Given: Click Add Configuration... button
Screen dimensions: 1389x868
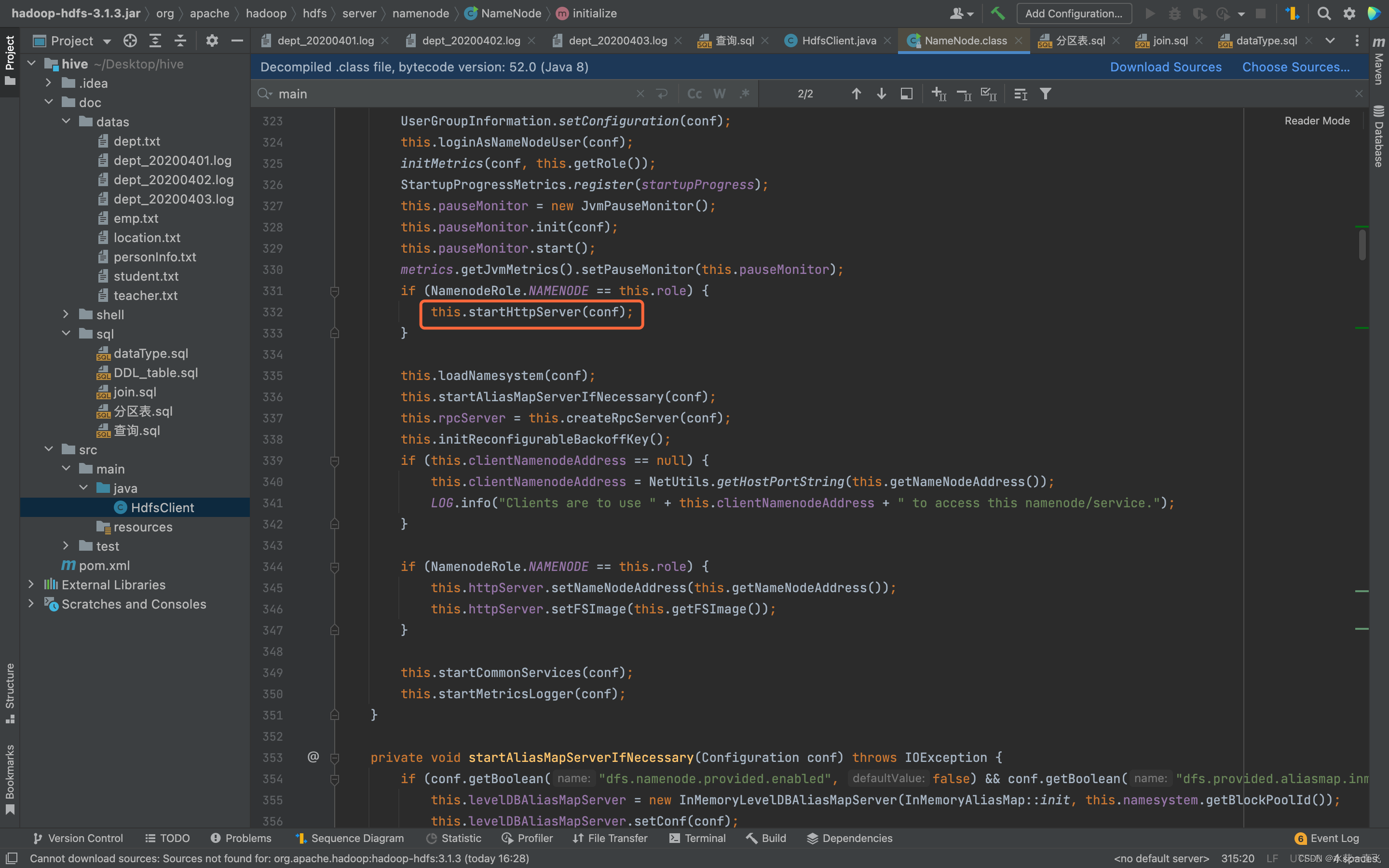Looking at the screenshot, I should pyautogui.click(x=1074, y=13).
